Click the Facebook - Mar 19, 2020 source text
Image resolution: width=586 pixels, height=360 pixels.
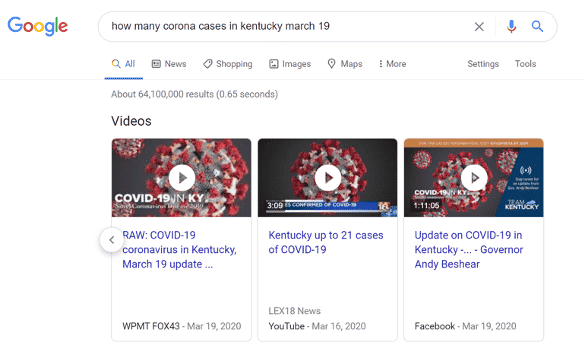click(465, 326)
